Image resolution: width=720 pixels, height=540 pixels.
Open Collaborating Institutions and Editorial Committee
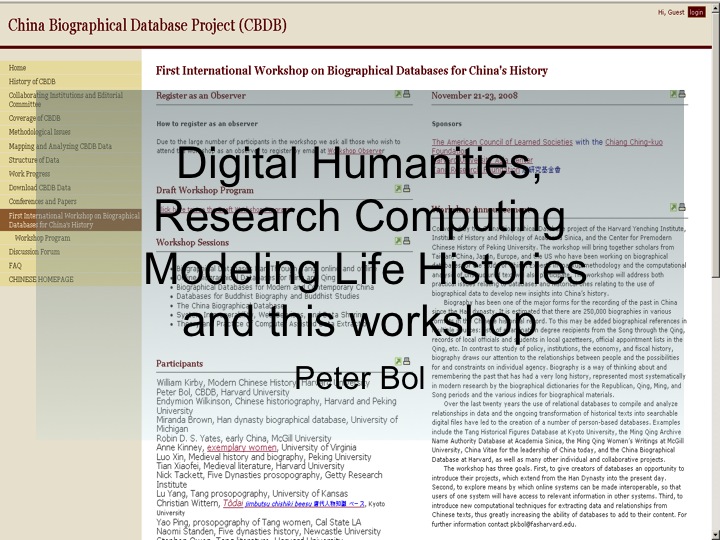point(66,100)
